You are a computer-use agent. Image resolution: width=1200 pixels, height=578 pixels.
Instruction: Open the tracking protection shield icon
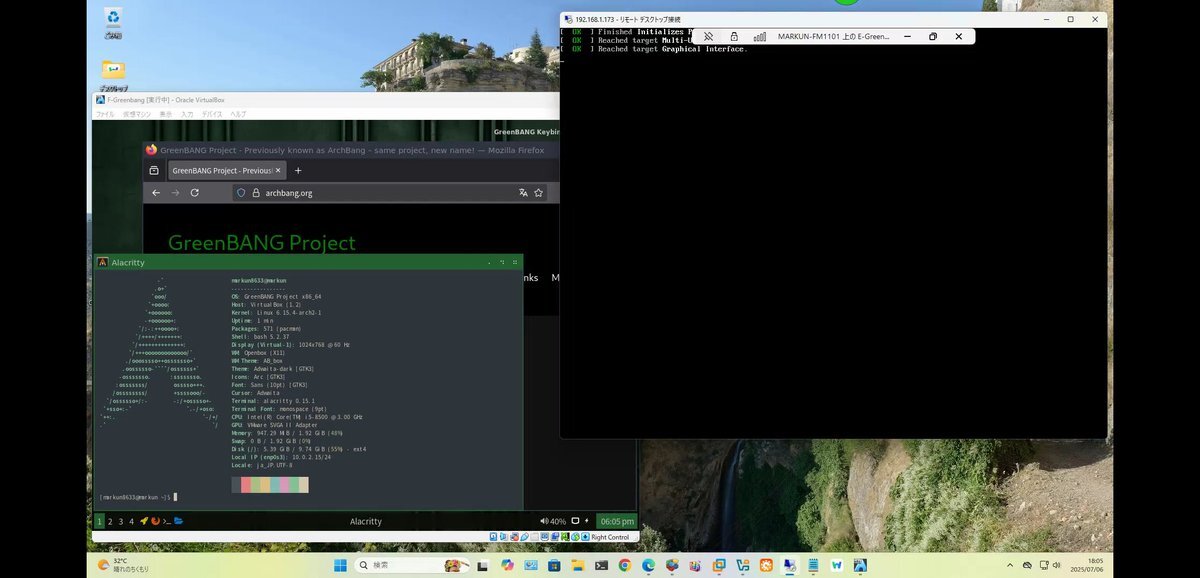click(x=241, y=193)
